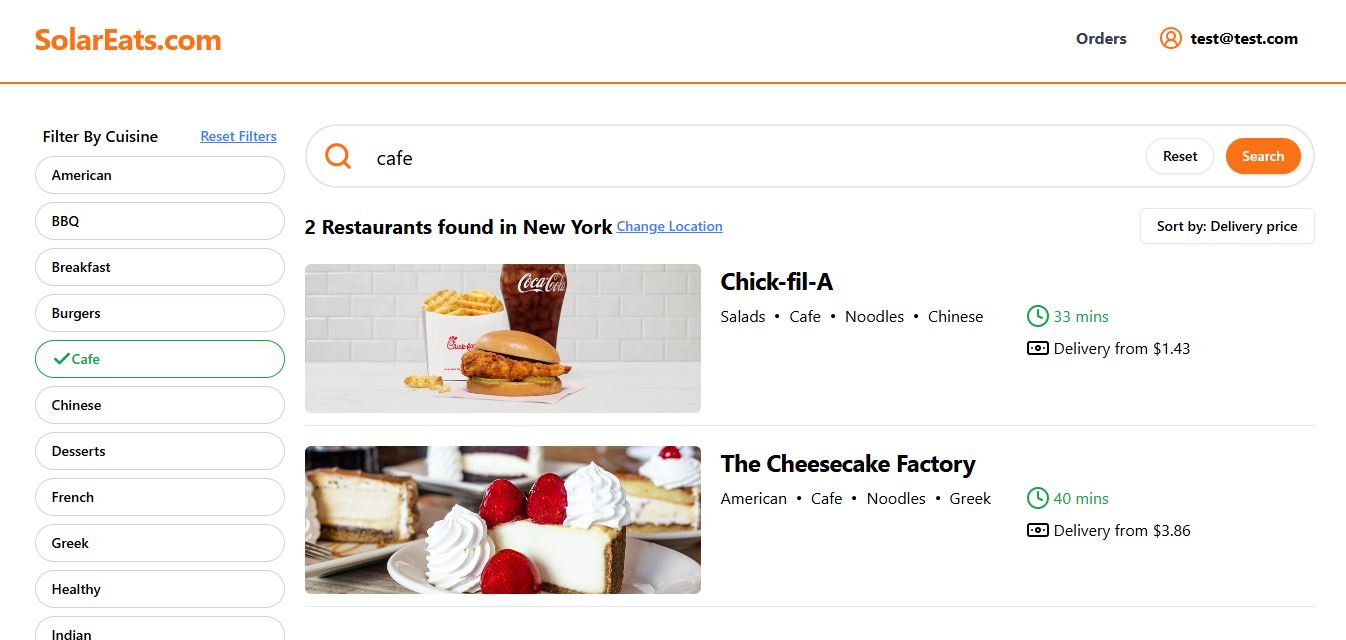Click the orange search magnifier icon
Screen dimensions: 1346x640
pyautogui.click(x=338, y=156)
